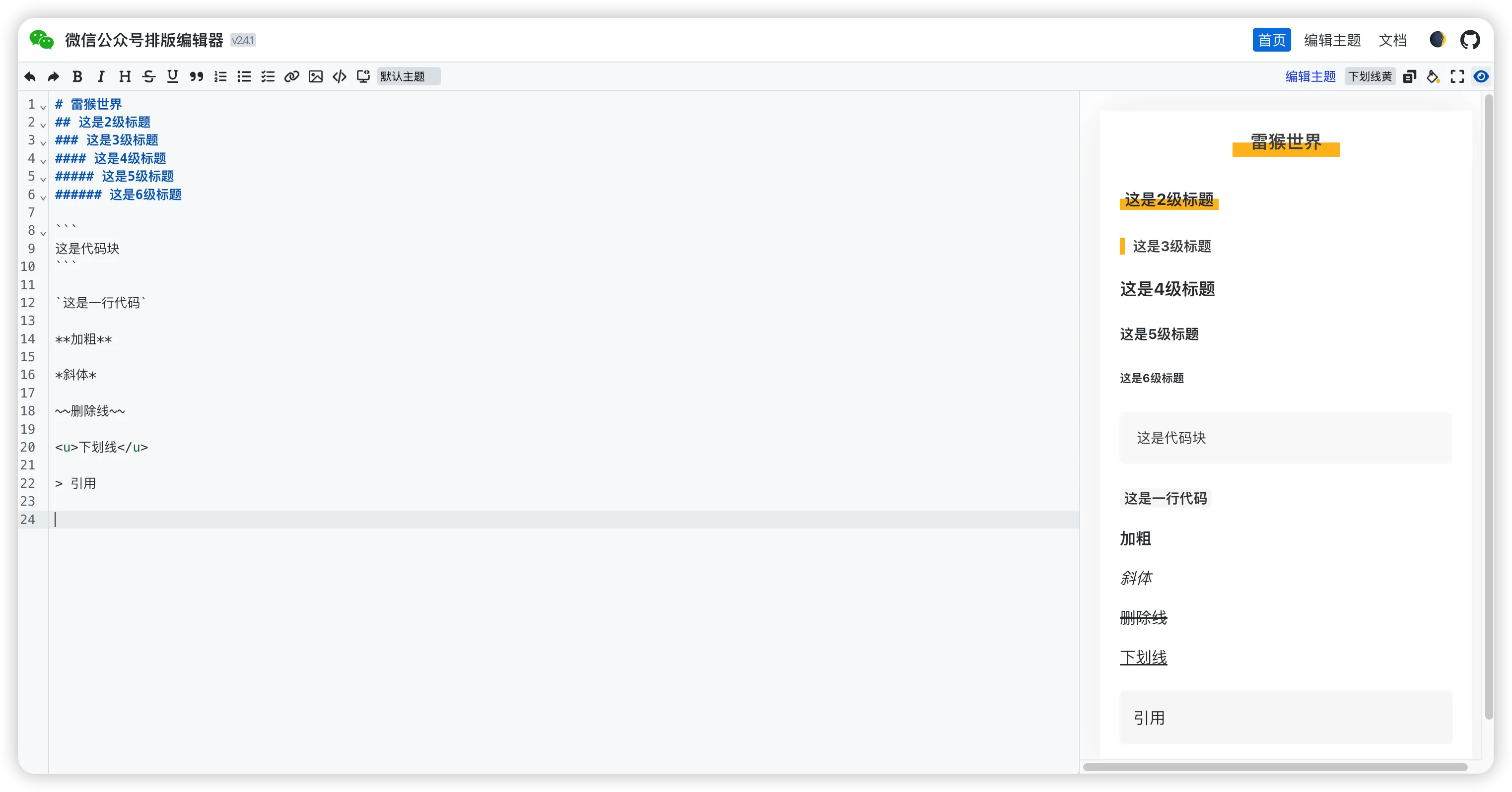
Task: Click the green WeChat logo
Action: 42,40
